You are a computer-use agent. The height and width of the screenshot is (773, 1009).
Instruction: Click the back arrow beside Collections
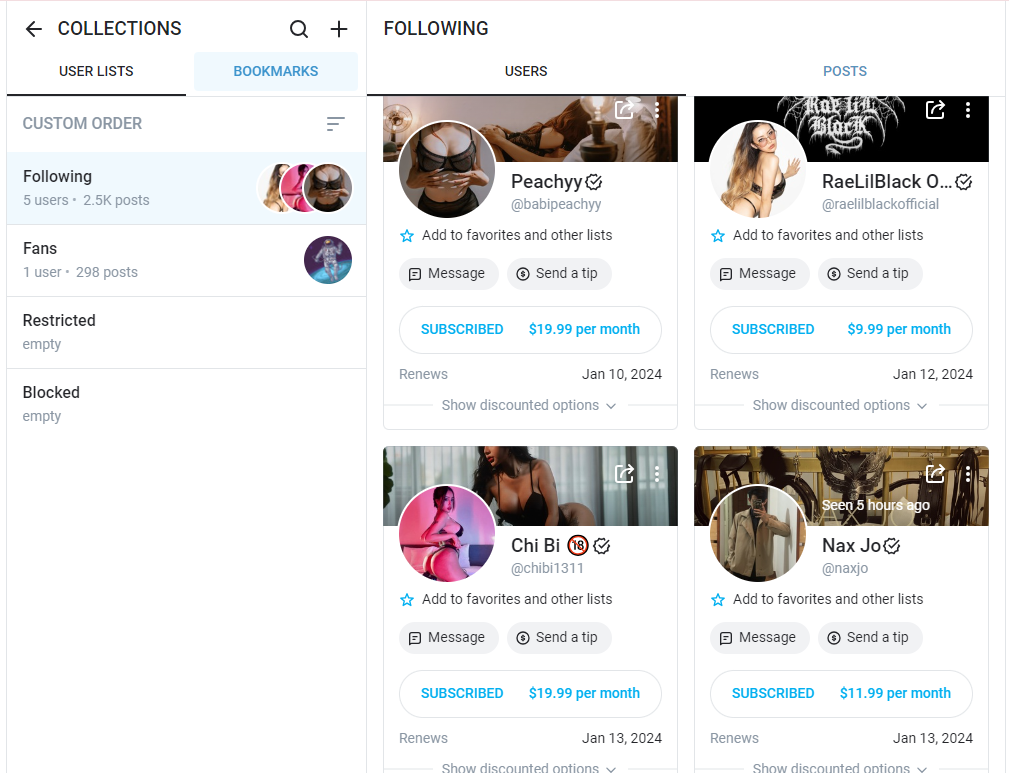(x=34, y=29)
